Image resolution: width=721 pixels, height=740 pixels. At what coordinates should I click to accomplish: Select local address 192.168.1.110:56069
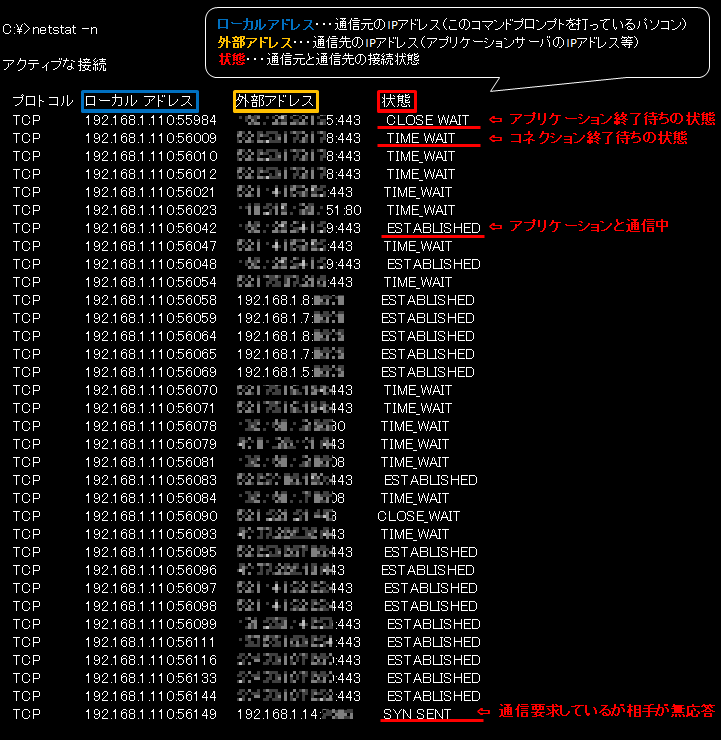[x=151, y=372]
